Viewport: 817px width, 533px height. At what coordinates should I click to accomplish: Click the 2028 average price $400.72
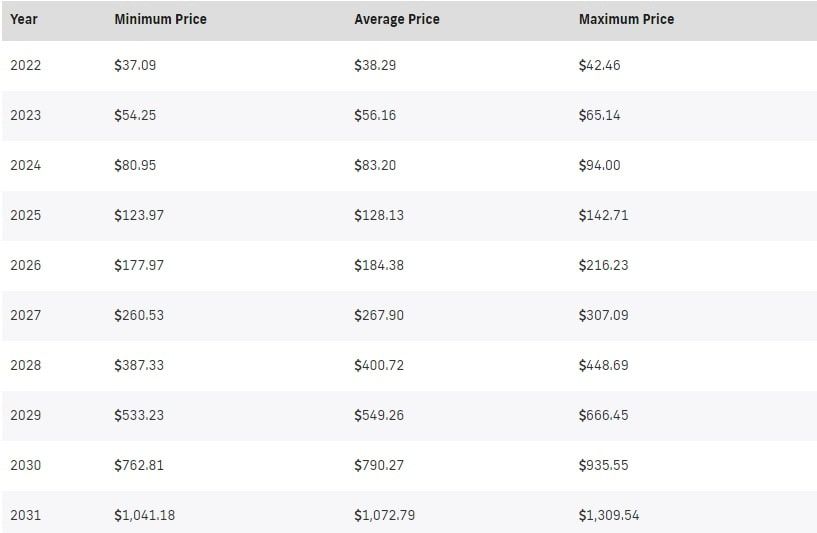point(379,365)
